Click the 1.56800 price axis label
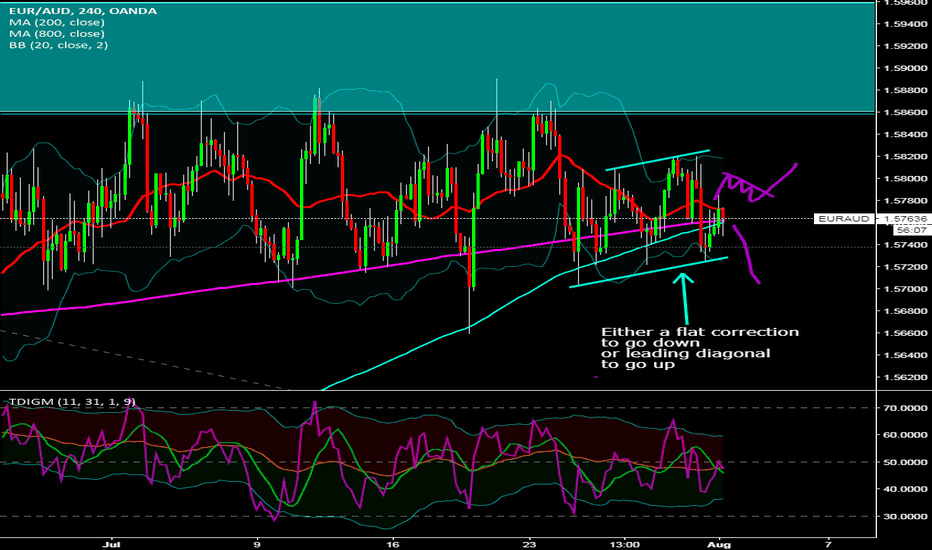This screenshot has width=932, height=550. 905,310
